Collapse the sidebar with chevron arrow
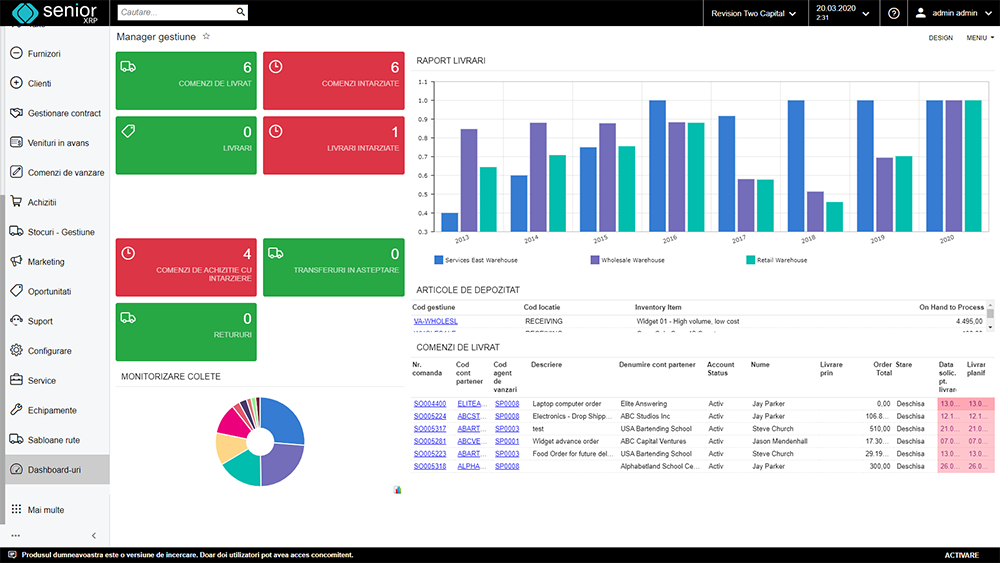 94,536
